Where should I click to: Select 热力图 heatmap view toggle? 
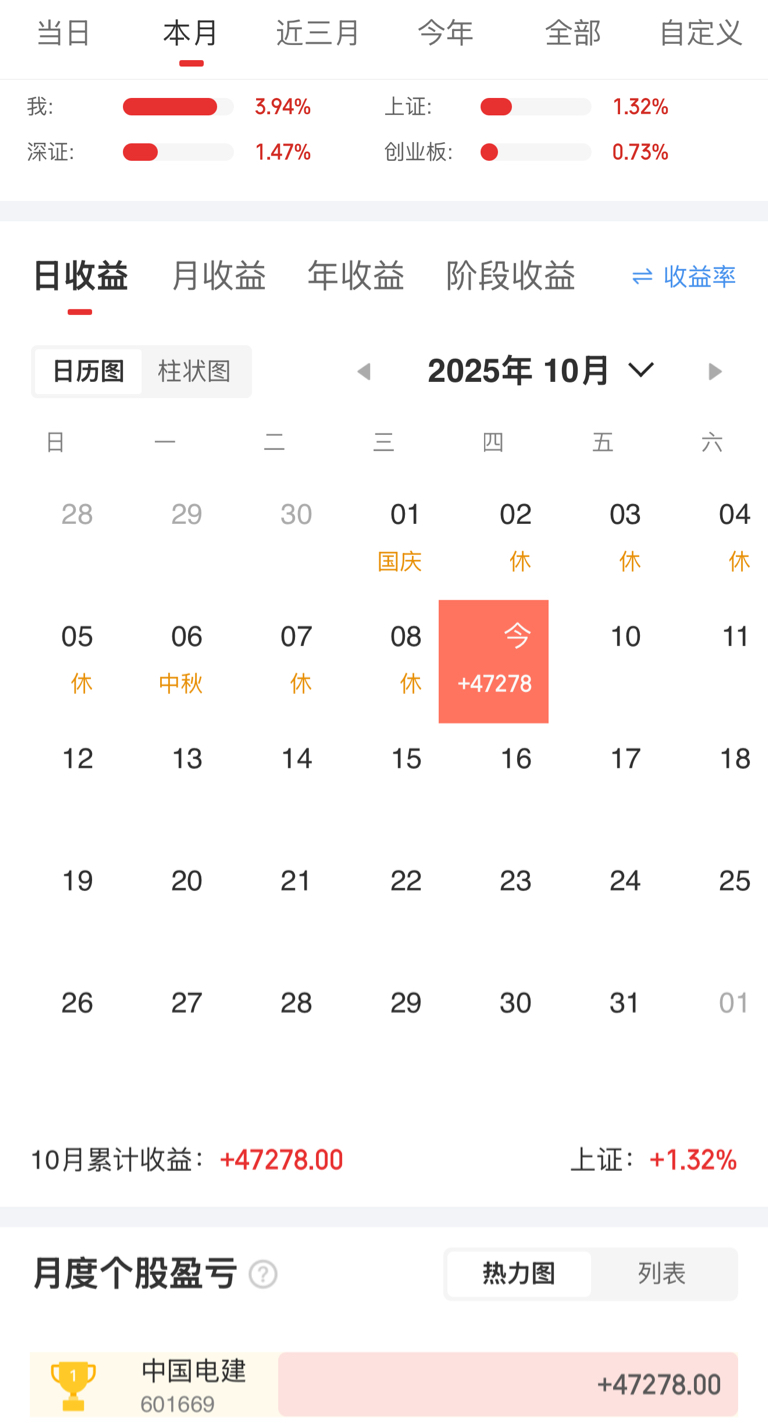[x=519, y=1274]
